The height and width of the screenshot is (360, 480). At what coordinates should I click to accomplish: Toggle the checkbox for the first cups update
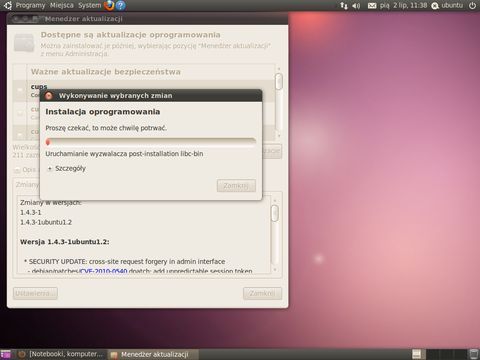click(20, 90)
